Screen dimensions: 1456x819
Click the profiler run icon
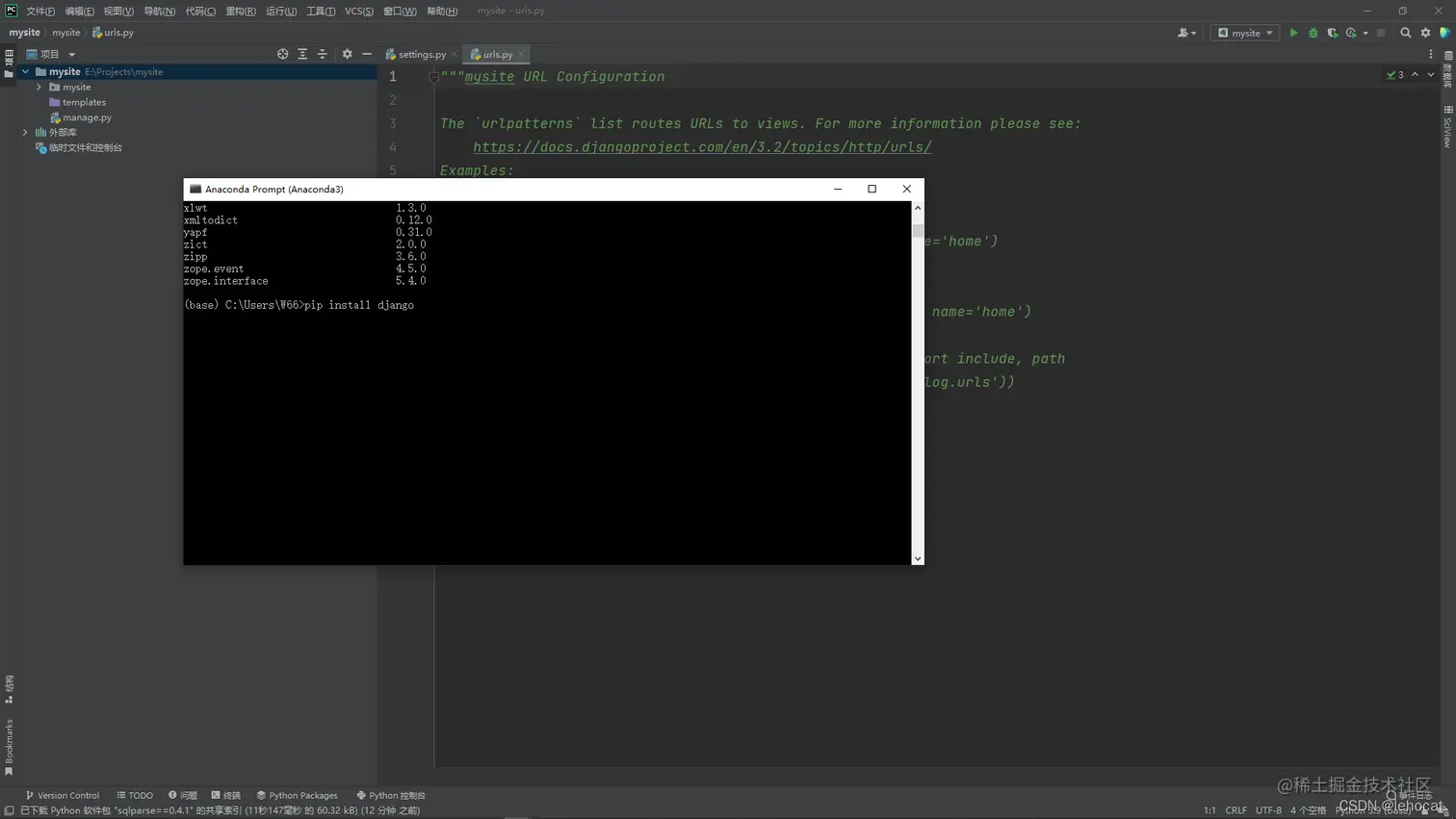point(1352,33)
